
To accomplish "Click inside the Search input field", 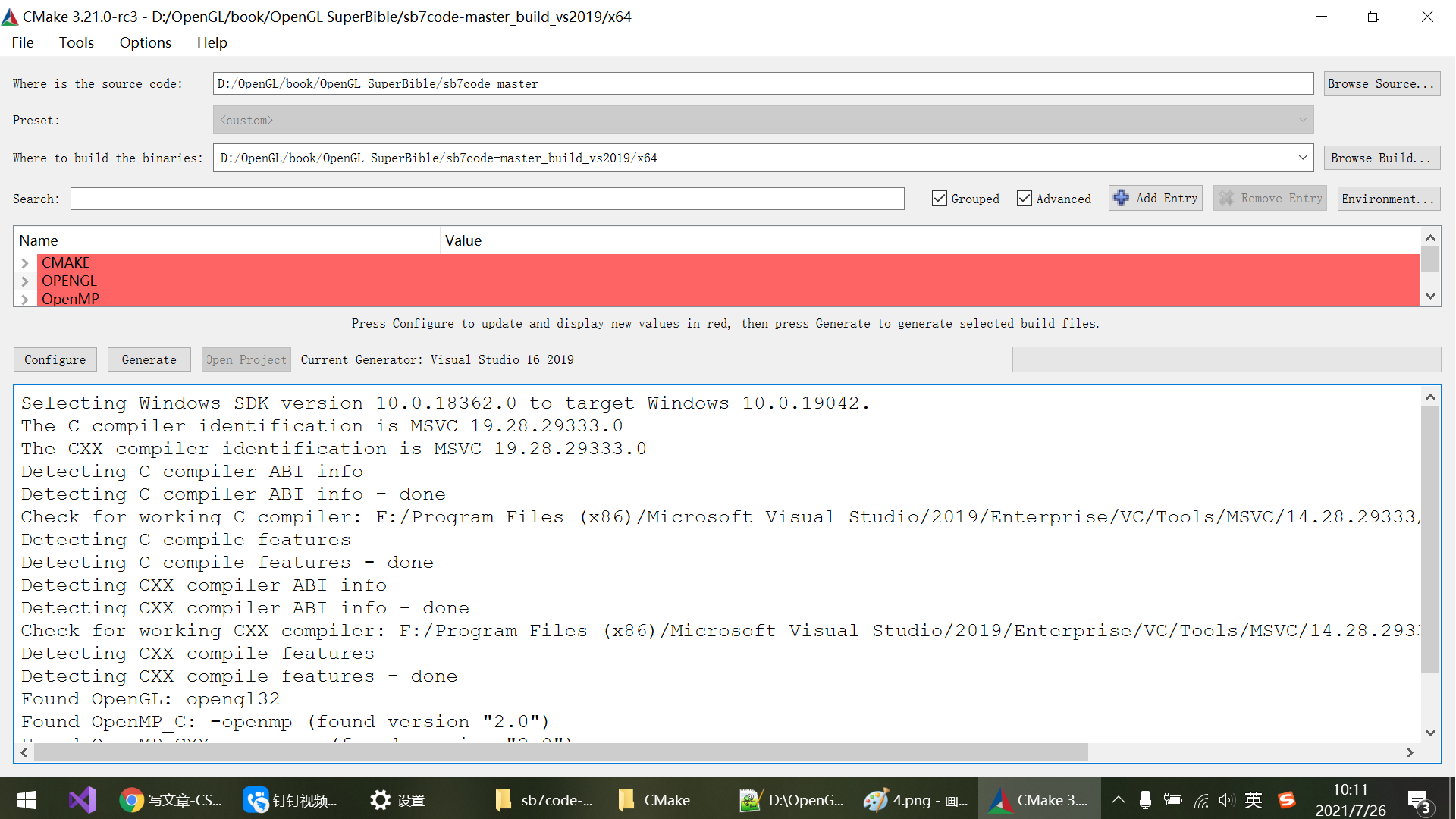I will [487, 198].
